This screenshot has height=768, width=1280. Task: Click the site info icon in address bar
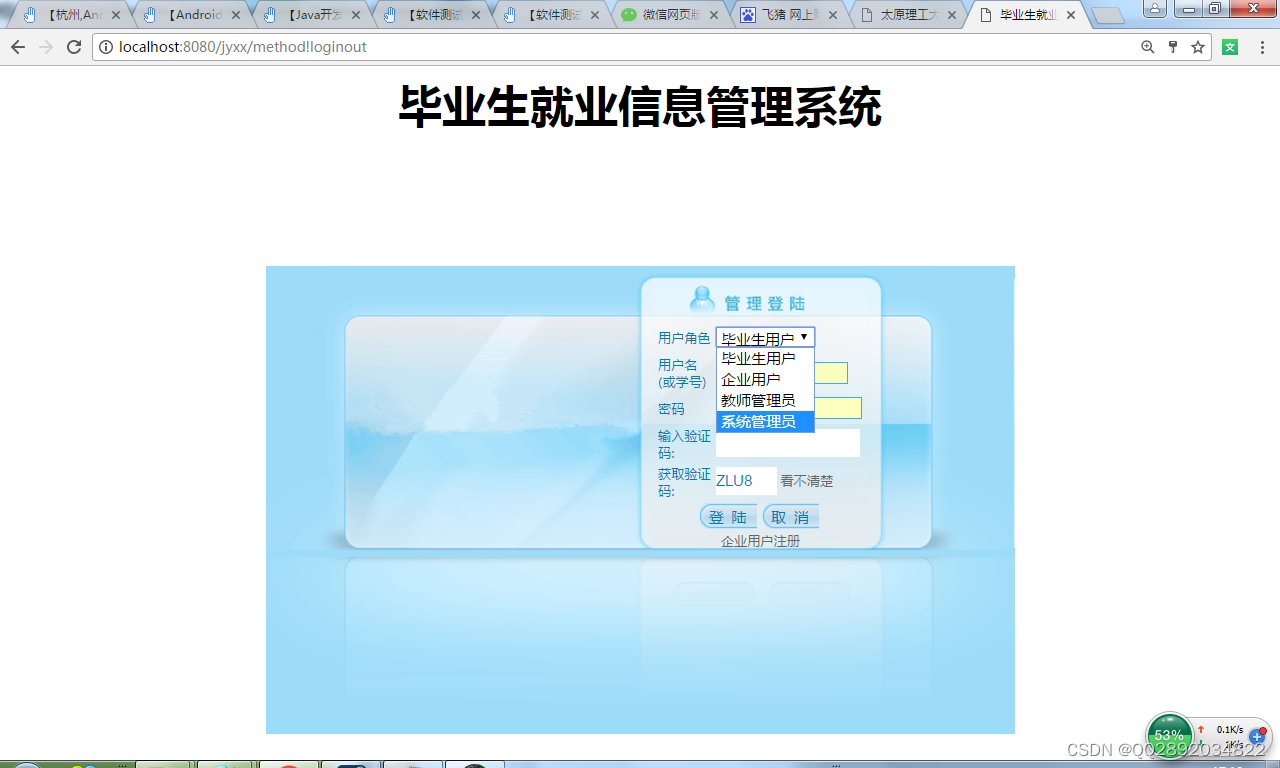point(105,46)
